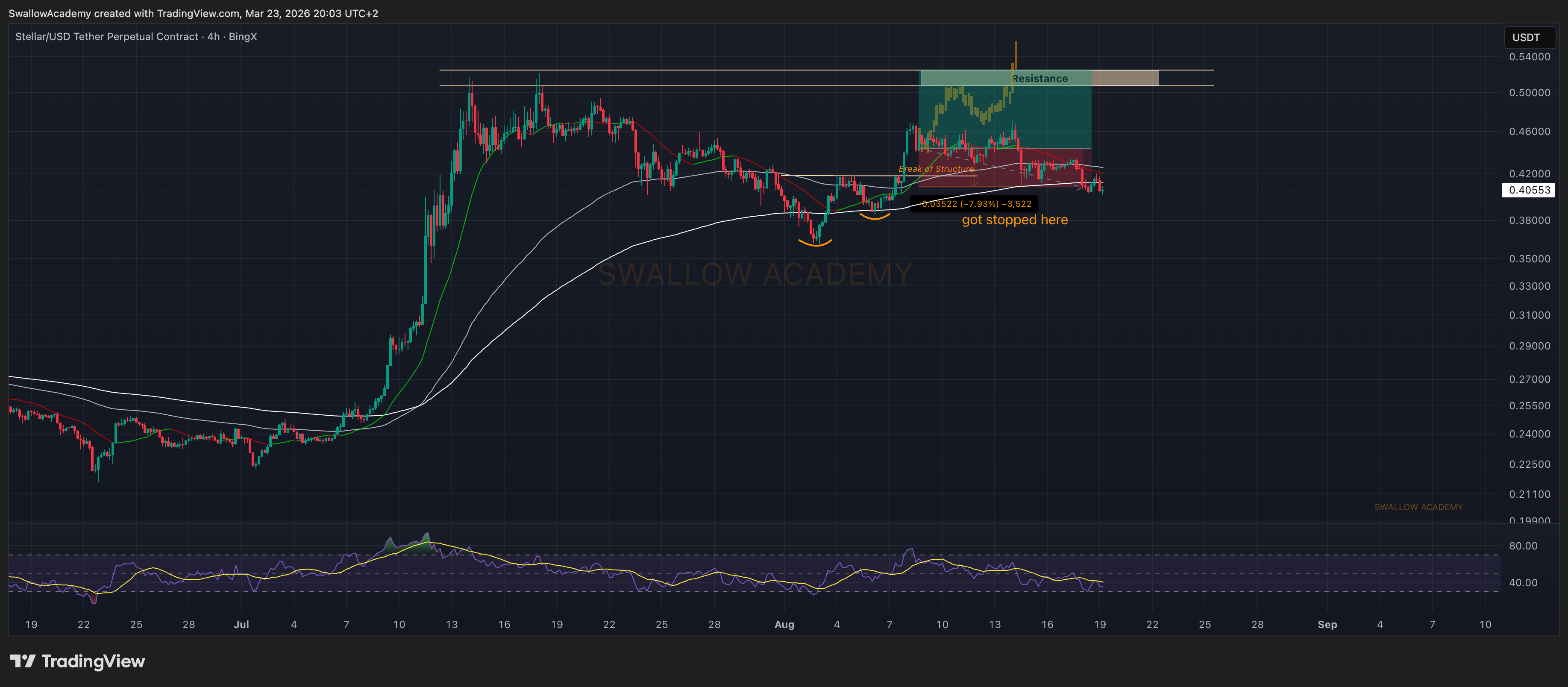The width and height of the screenshot is (1568, 687).
Task: Click the 0.24000 price axis label
Action: click(1530, 434)
